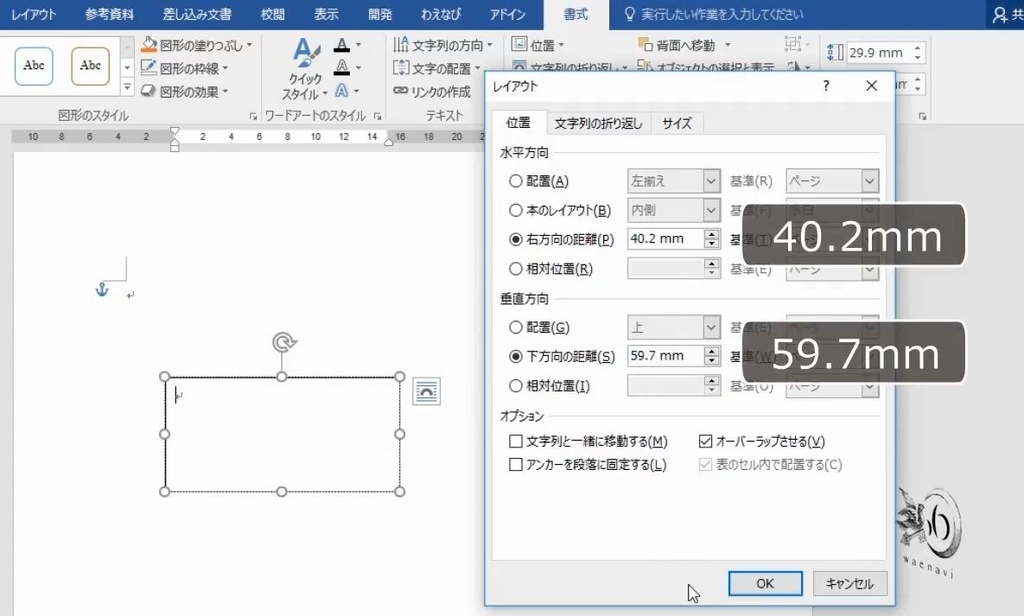1024x616 pixels.
Task: Click the text effects A icon
Action: coord(342,91)
